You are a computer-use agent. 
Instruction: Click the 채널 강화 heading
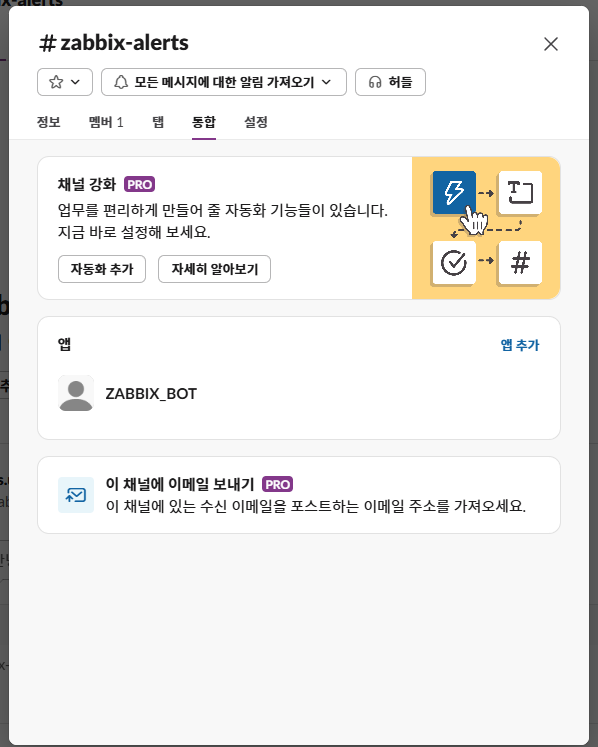87,184
